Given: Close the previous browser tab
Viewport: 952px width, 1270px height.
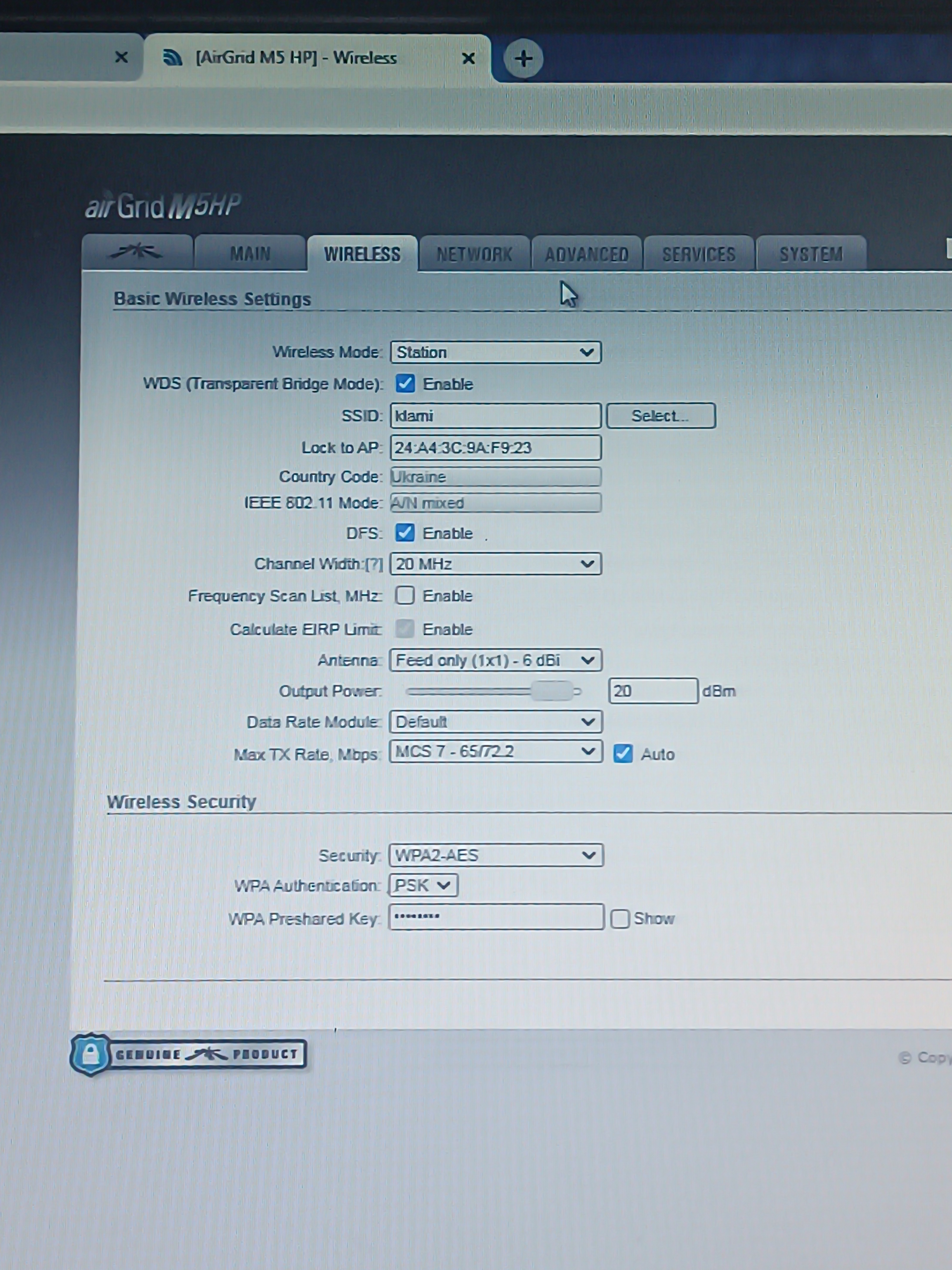Looking at the screenshot, I should (x=121, y=57).
